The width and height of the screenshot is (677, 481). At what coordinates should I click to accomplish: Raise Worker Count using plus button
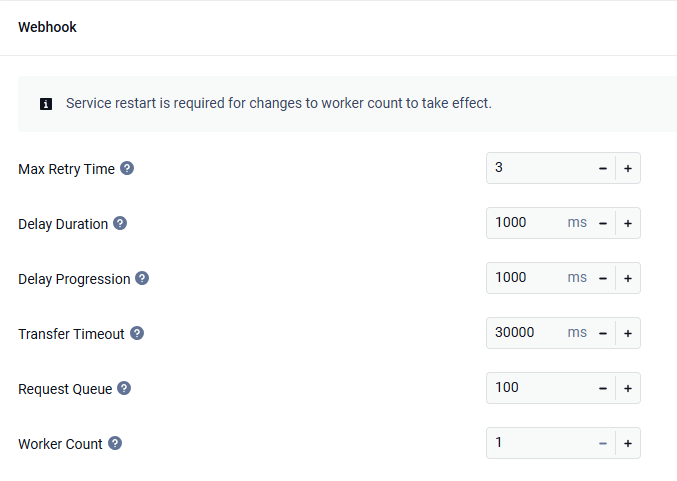coord(628,443)
